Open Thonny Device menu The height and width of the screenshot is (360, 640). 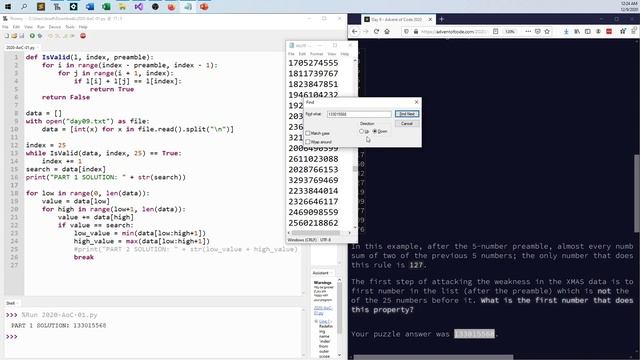click(55, 27)
